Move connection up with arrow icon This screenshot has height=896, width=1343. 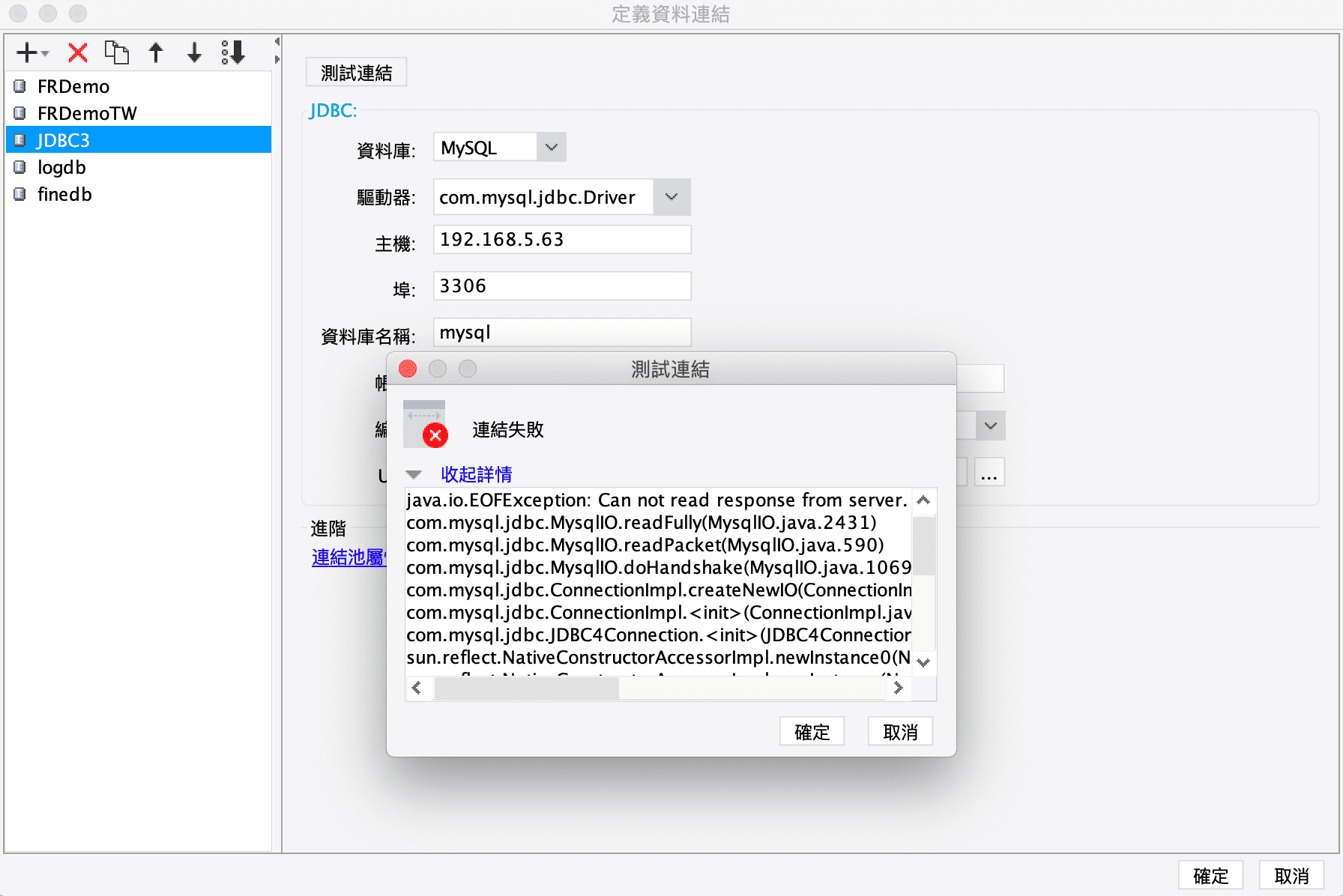(156, 52)
